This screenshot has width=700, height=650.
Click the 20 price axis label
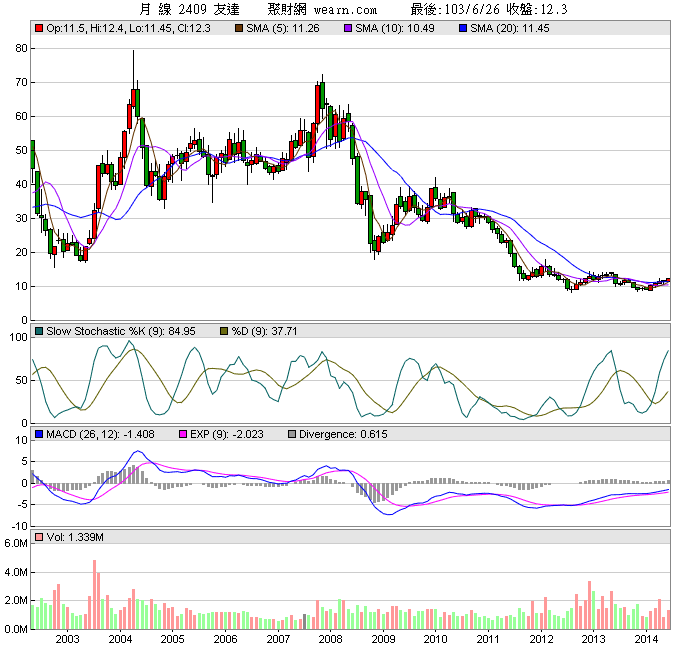point(21,252)
